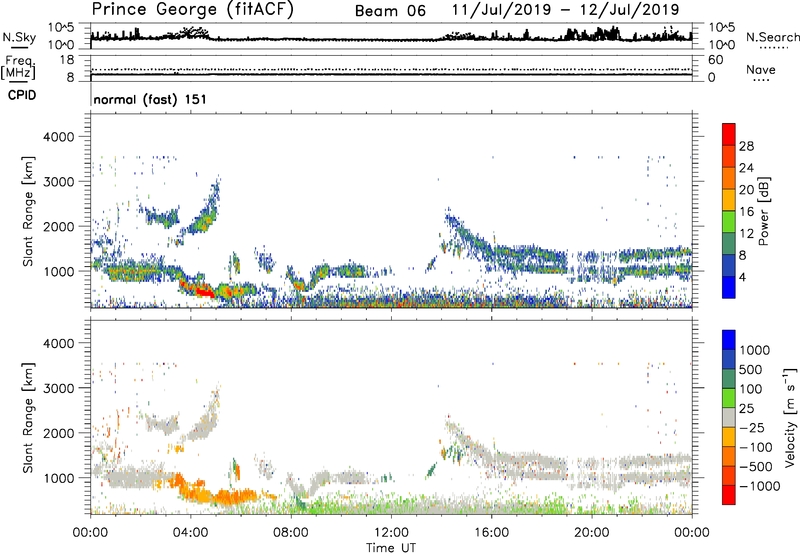Screen dimensions: 800x554
Task: Click the 'N.Sky' legend label
Action: (x=19, y=37)
